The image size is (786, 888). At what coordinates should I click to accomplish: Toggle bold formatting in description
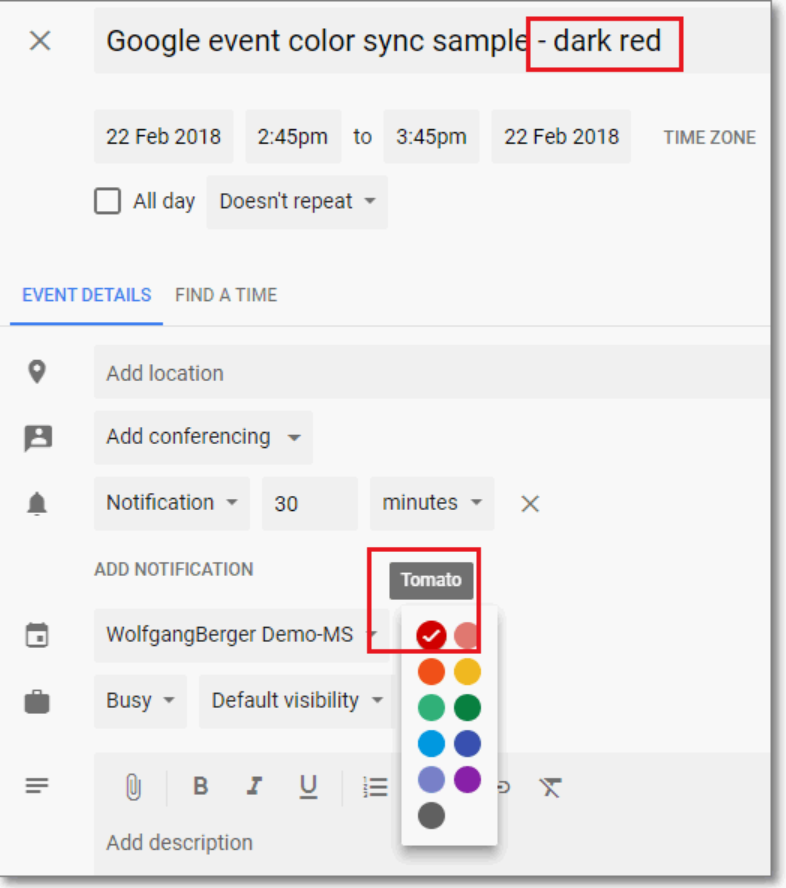click(x=200, y=786)
